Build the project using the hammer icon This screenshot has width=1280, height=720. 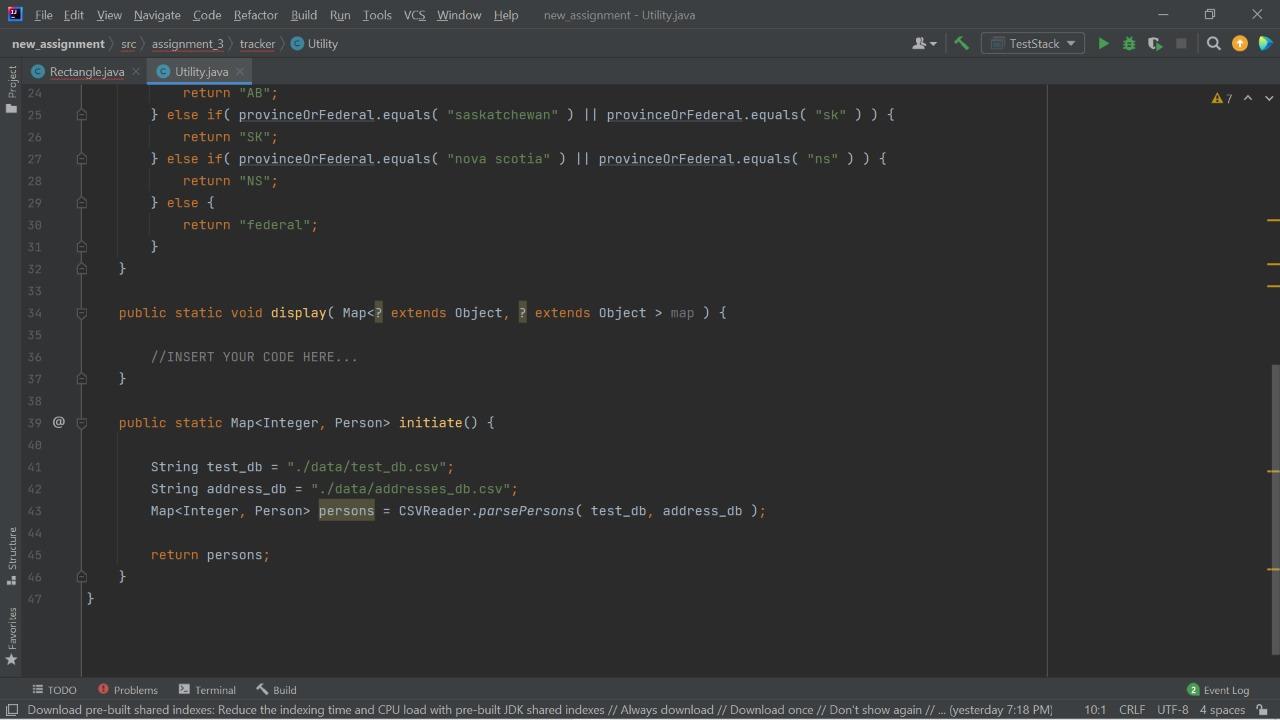tap(961, 43)
